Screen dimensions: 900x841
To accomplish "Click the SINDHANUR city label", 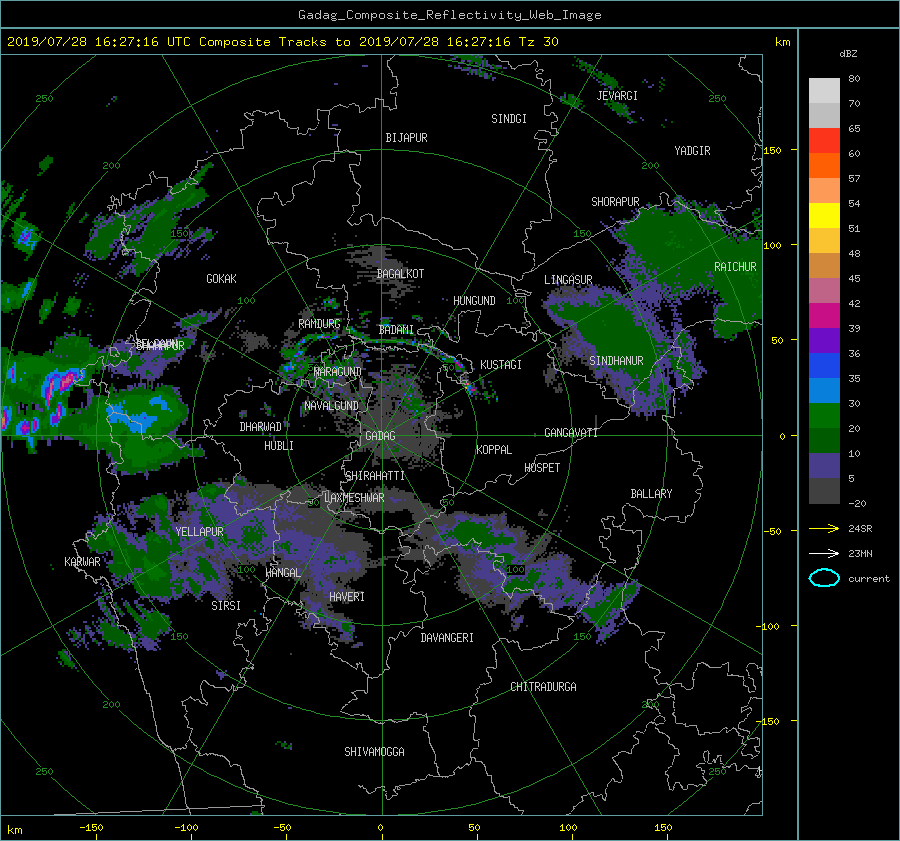I will 616,361.
